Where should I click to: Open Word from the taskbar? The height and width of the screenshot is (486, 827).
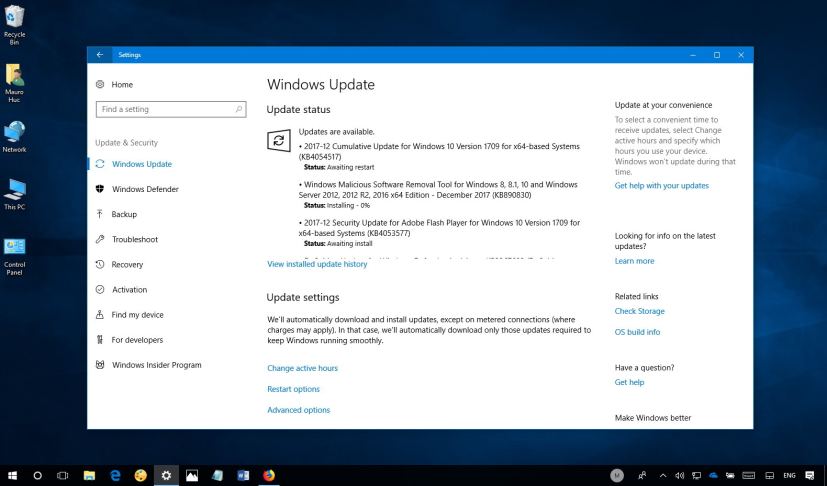[x=243, y=475]
